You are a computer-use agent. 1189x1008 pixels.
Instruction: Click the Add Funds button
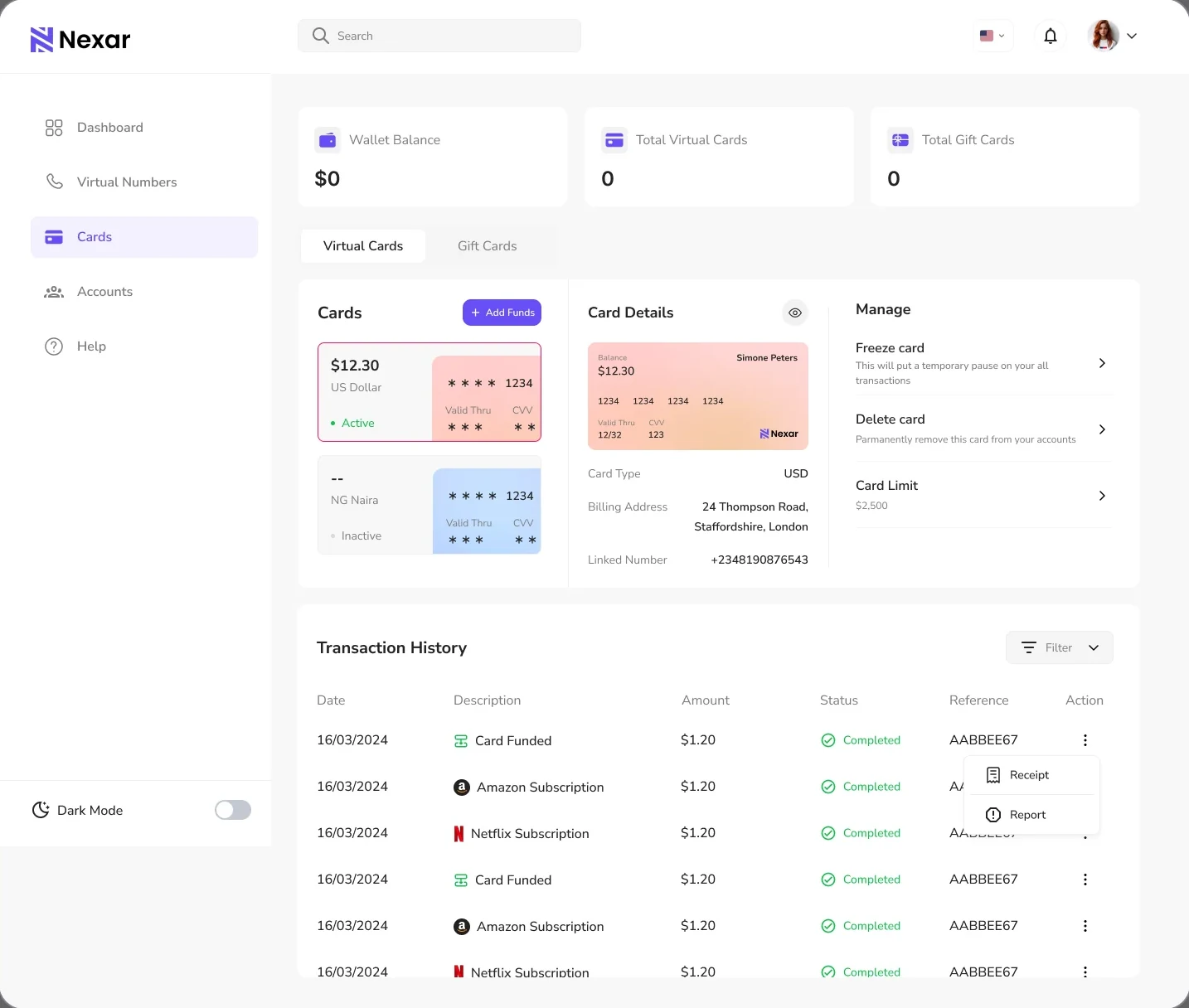[502, 313]
